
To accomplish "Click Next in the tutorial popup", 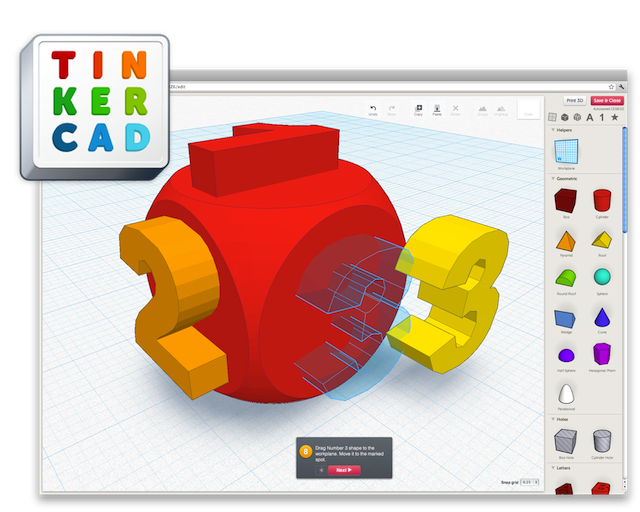I will (x=344, y=470).
